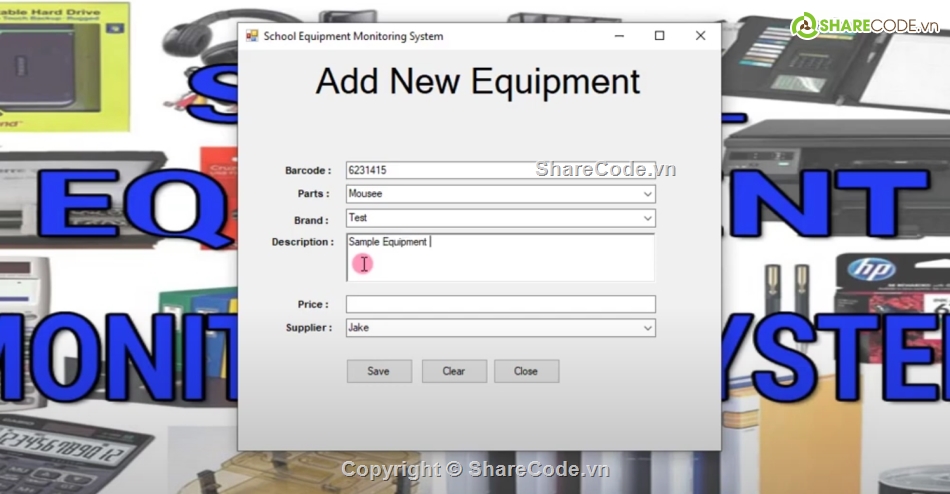
Task: Minimize the School Equipment Monitoring System window
Action: coord(618,36)
